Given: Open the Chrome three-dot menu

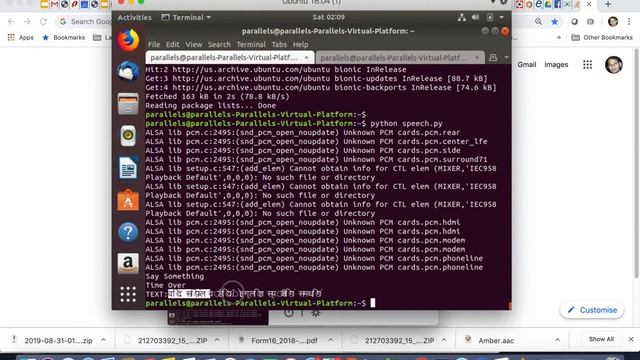Looking at the screenshot, I should pyautogui.click(x=629, y=21).
